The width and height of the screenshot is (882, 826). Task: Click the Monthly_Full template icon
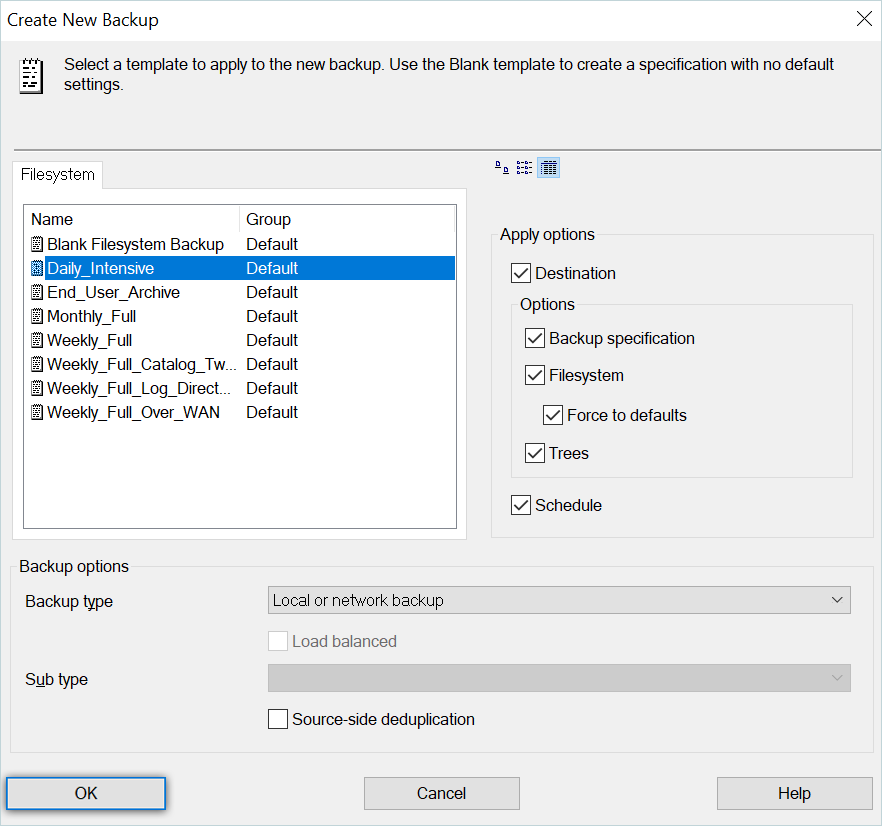pos(37,316)
